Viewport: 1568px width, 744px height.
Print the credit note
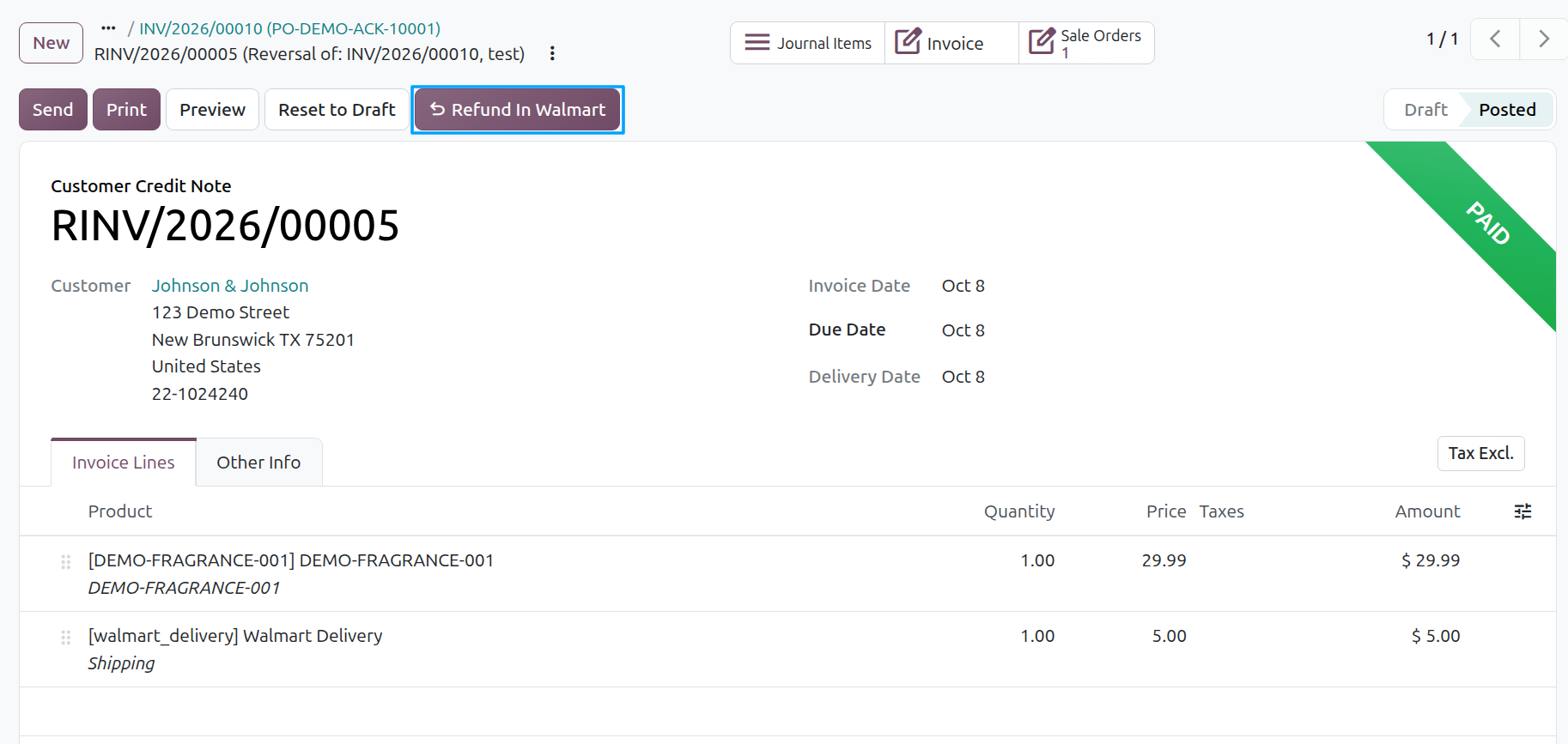[x=126, y=110]
